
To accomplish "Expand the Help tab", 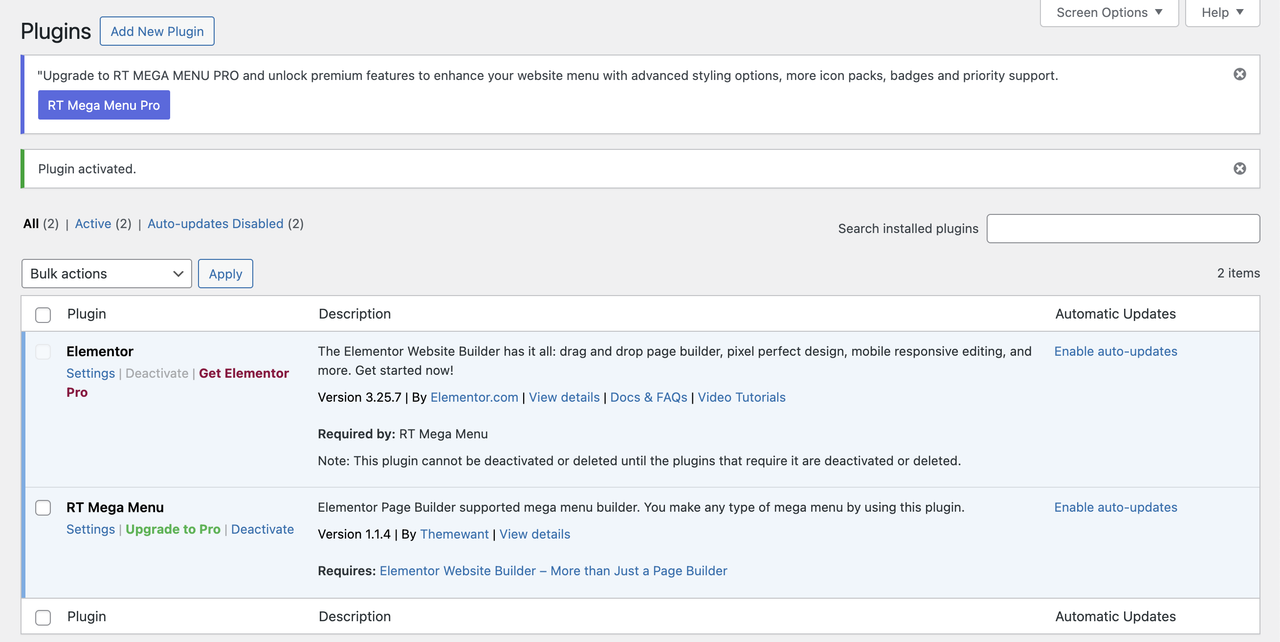I will 1223,12.
